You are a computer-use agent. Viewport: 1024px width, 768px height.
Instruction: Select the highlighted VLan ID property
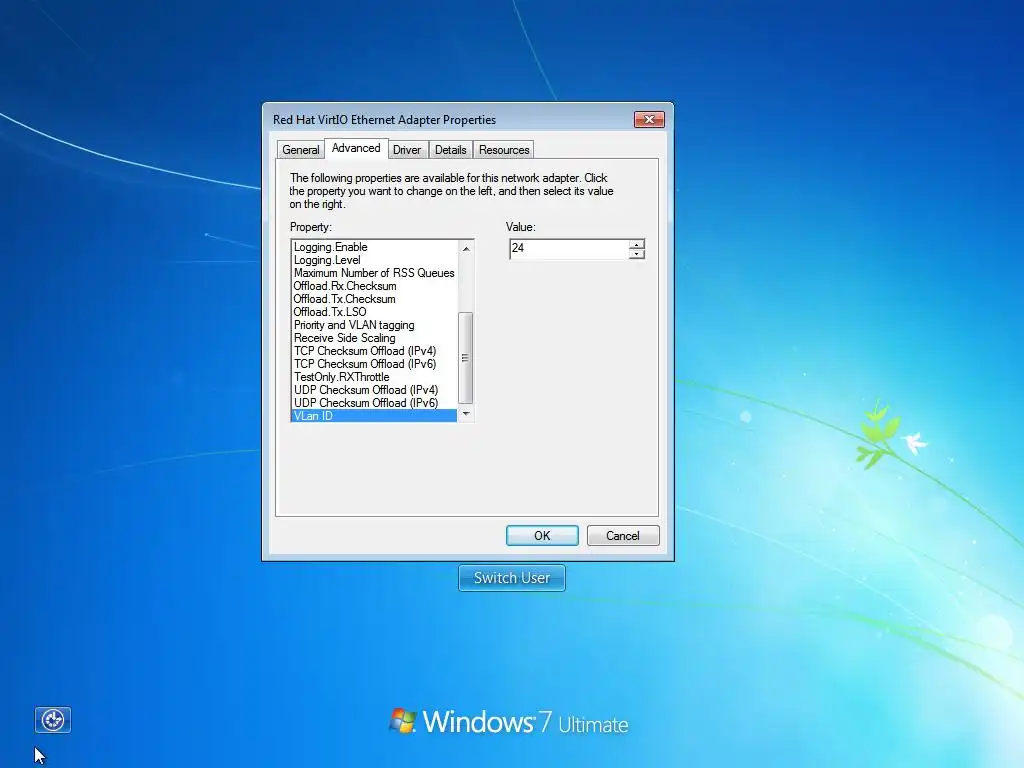[374, 416]
